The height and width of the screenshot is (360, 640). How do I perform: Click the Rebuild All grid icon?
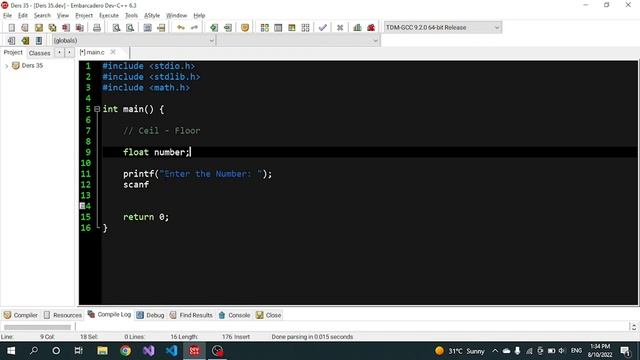coord(305,28)
